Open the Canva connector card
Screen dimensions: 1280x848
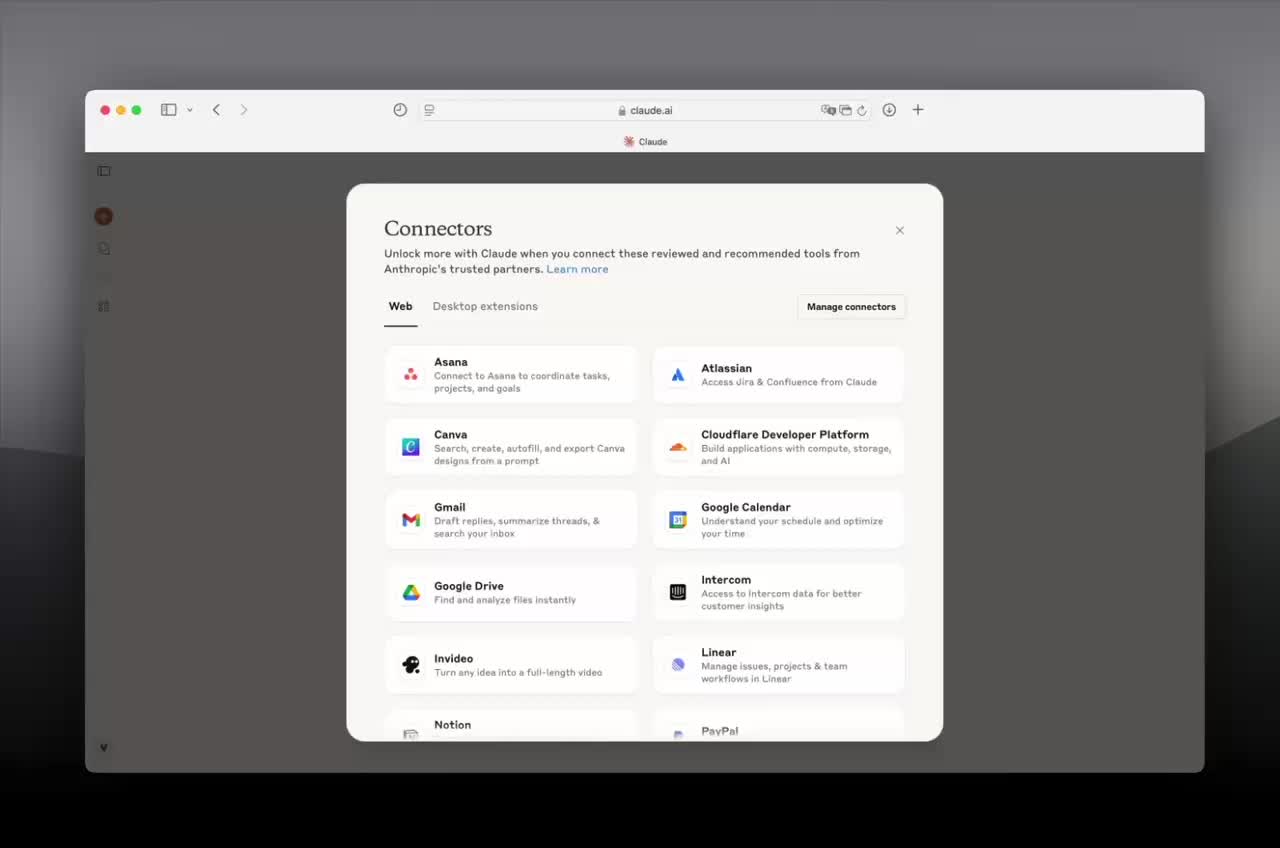[511, 447]
